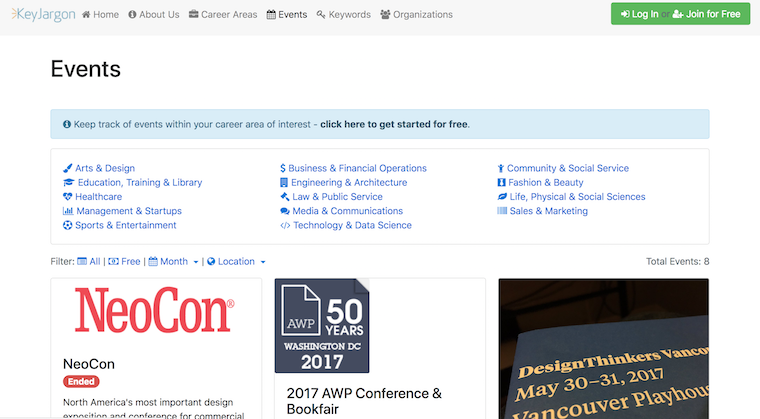
Task: Click the Events page heading
Action: tap(86, 69)
